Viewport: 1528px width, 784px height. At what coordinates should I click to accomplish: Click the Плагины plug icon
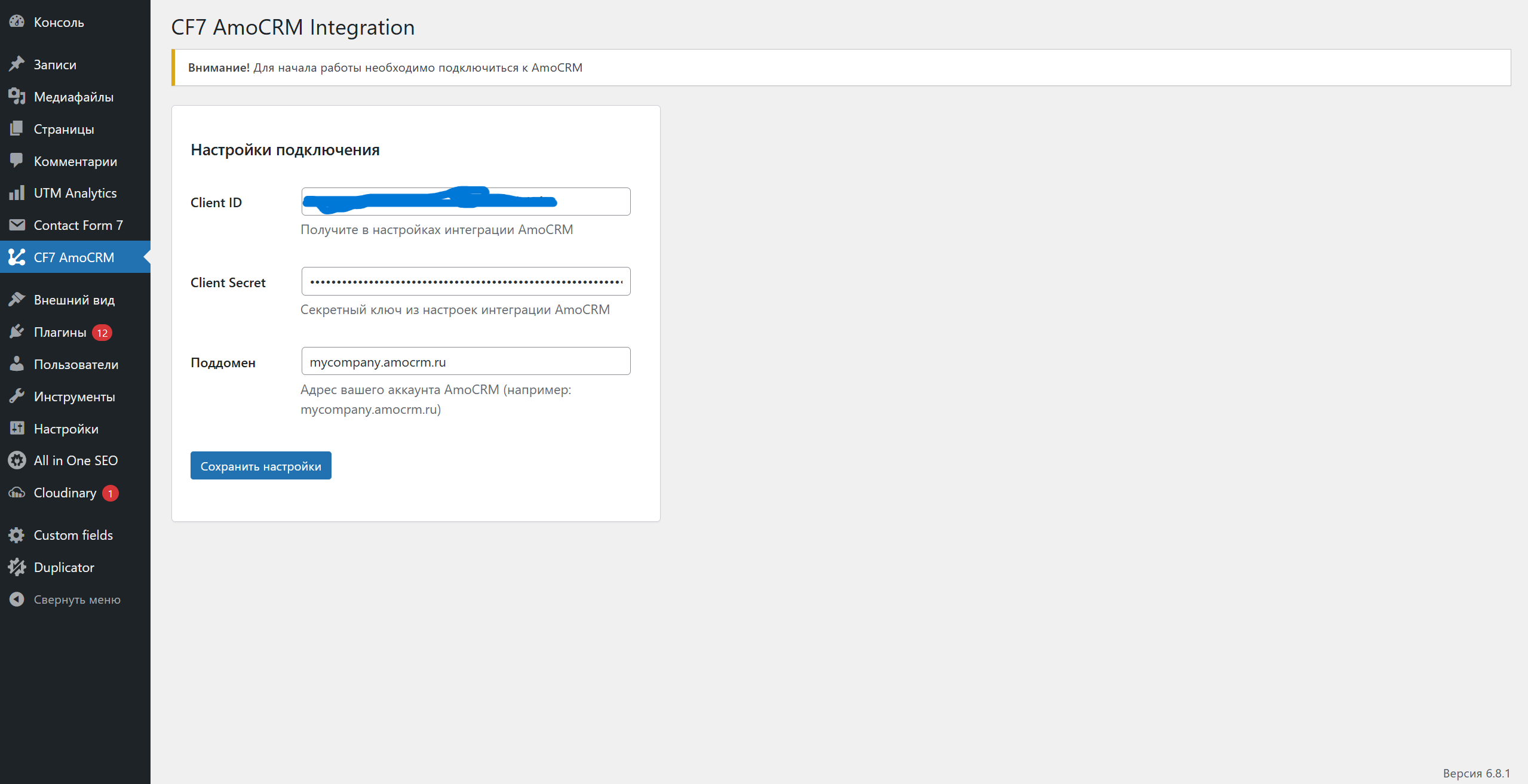point(17,332)
